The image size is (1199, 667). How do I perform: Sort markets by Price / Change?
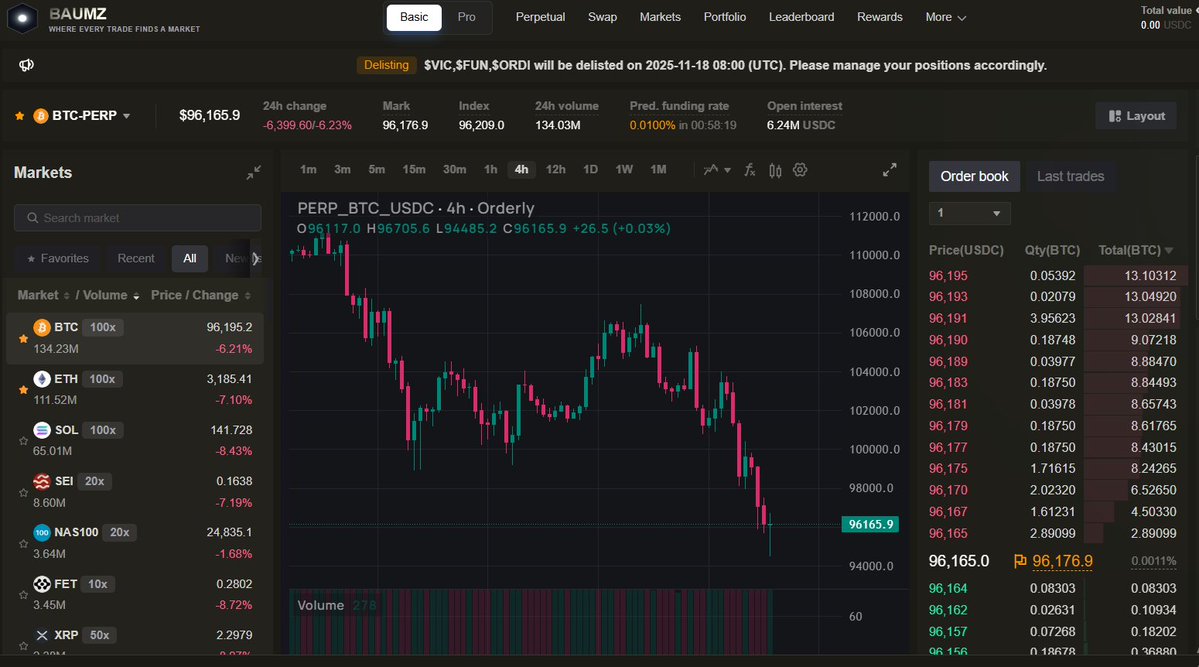(201, 295)
